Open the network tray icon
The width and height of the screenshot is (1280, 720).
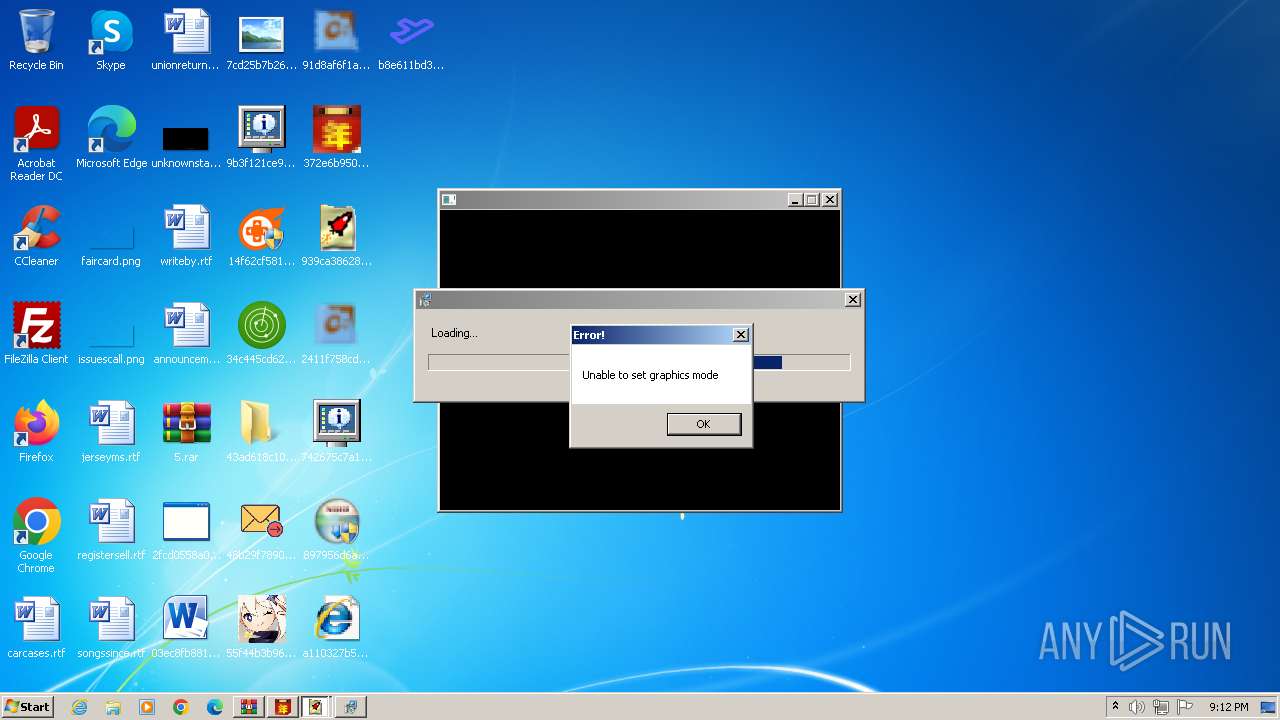coord(1161,707)
